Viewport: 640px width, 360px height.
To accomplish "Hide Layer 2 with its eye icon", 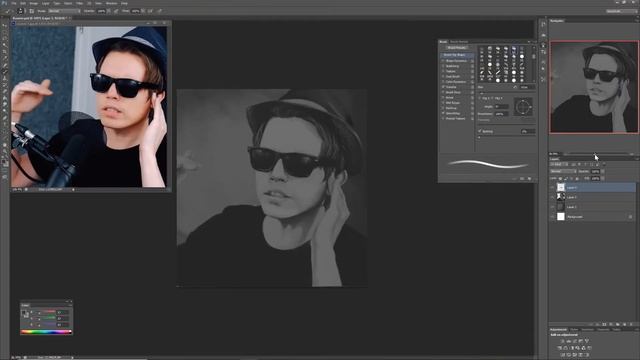I will tap(552, 197).
